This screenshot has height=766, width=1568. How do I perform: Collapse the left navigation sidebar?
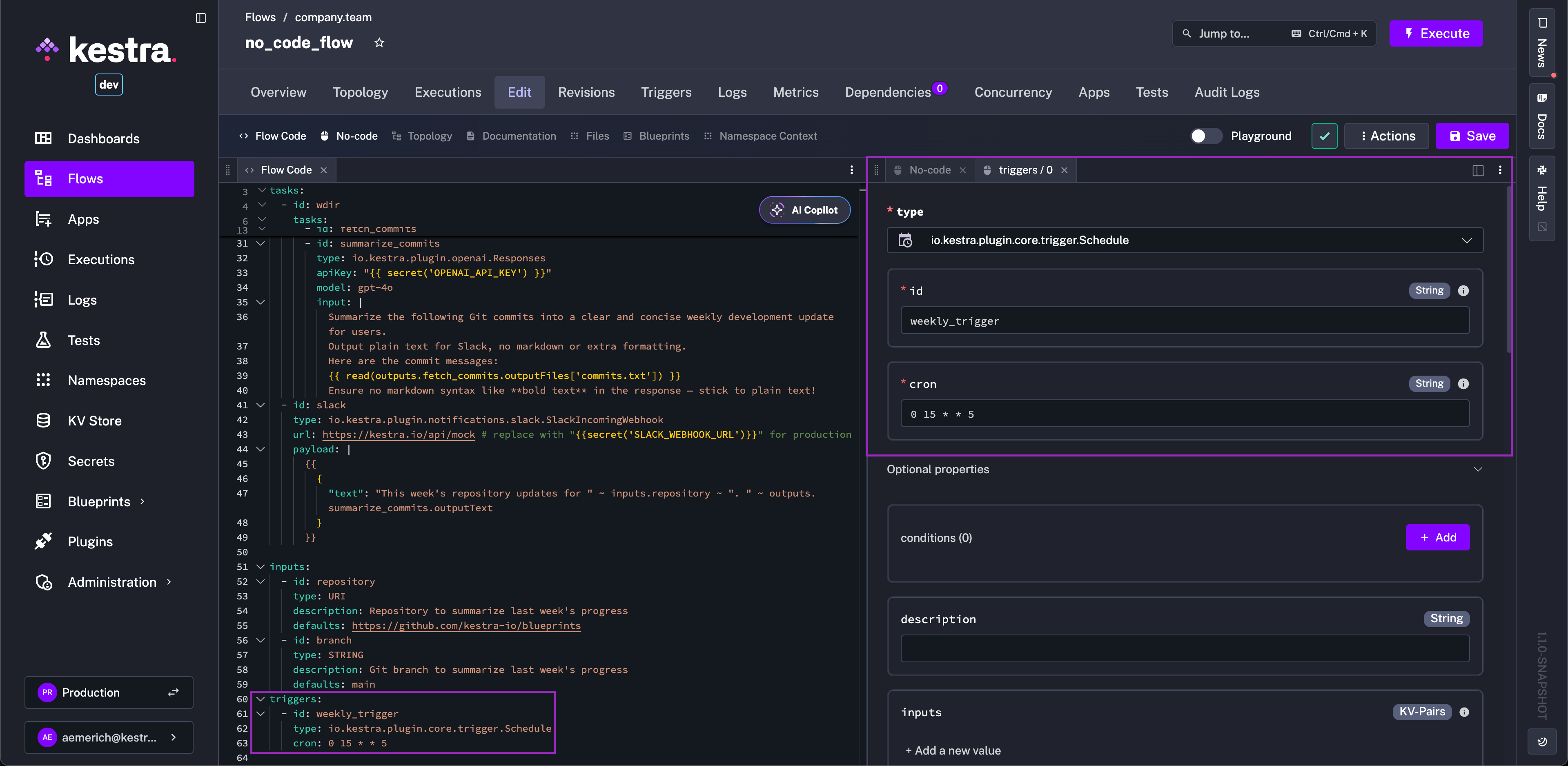(x=200, y=17)
